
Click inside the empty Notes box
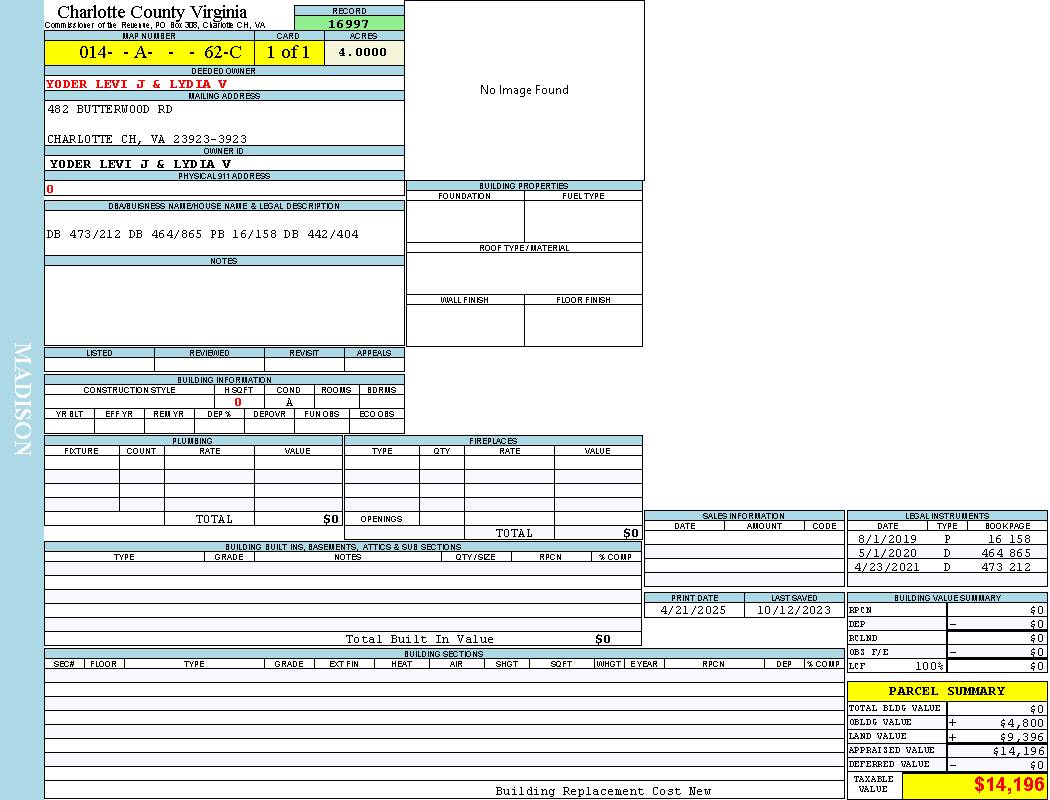click(x=224, y=305)
